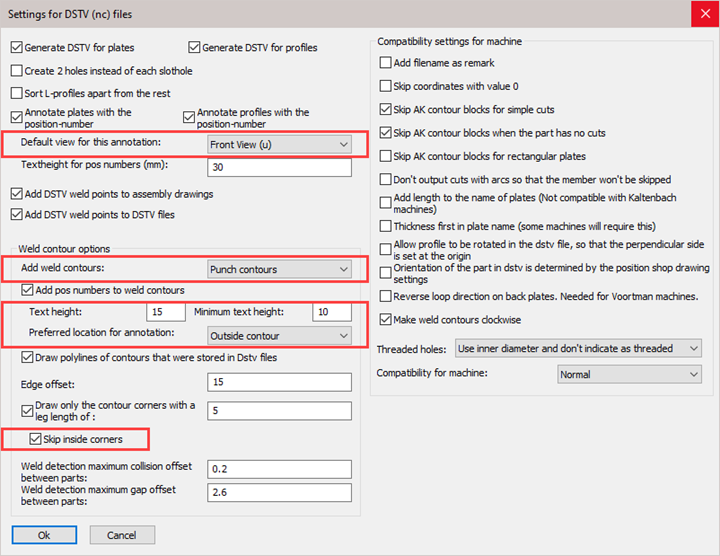Open Default view for this annotation dropdown
This screenshot has width=720, height=556.
point(279,144)
